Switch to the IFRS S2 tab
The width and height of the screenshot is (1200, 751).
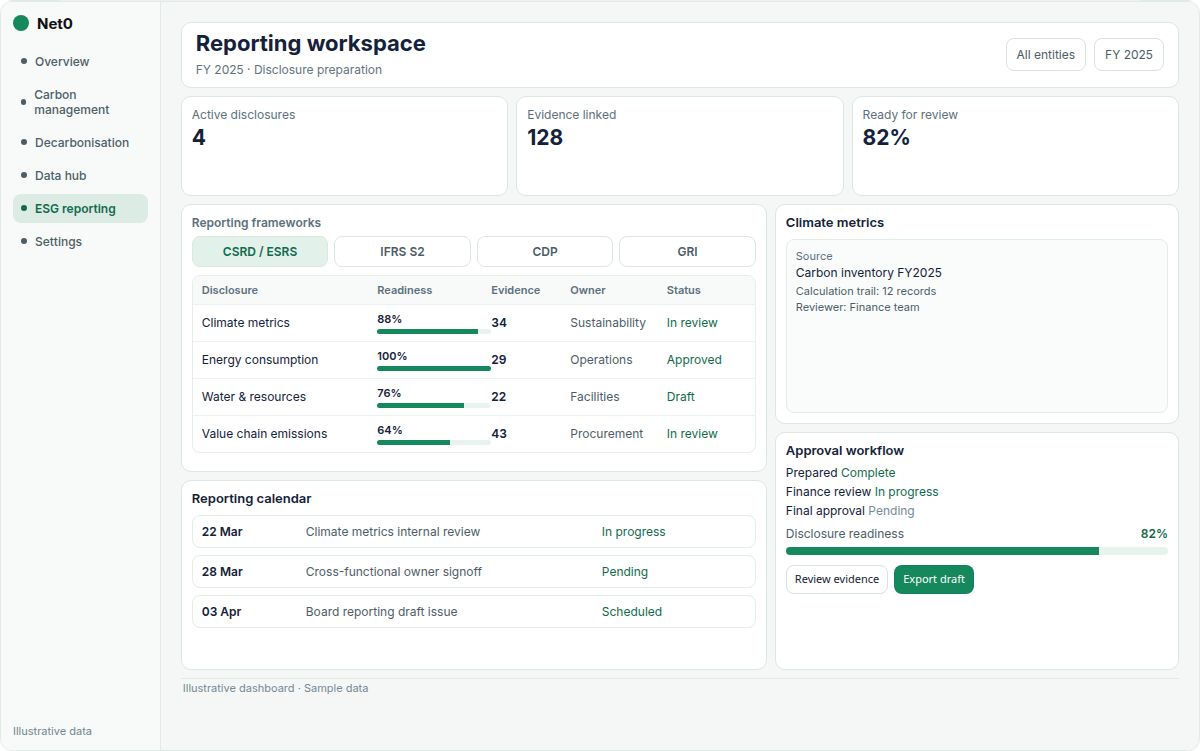click(x=402, y=252)
